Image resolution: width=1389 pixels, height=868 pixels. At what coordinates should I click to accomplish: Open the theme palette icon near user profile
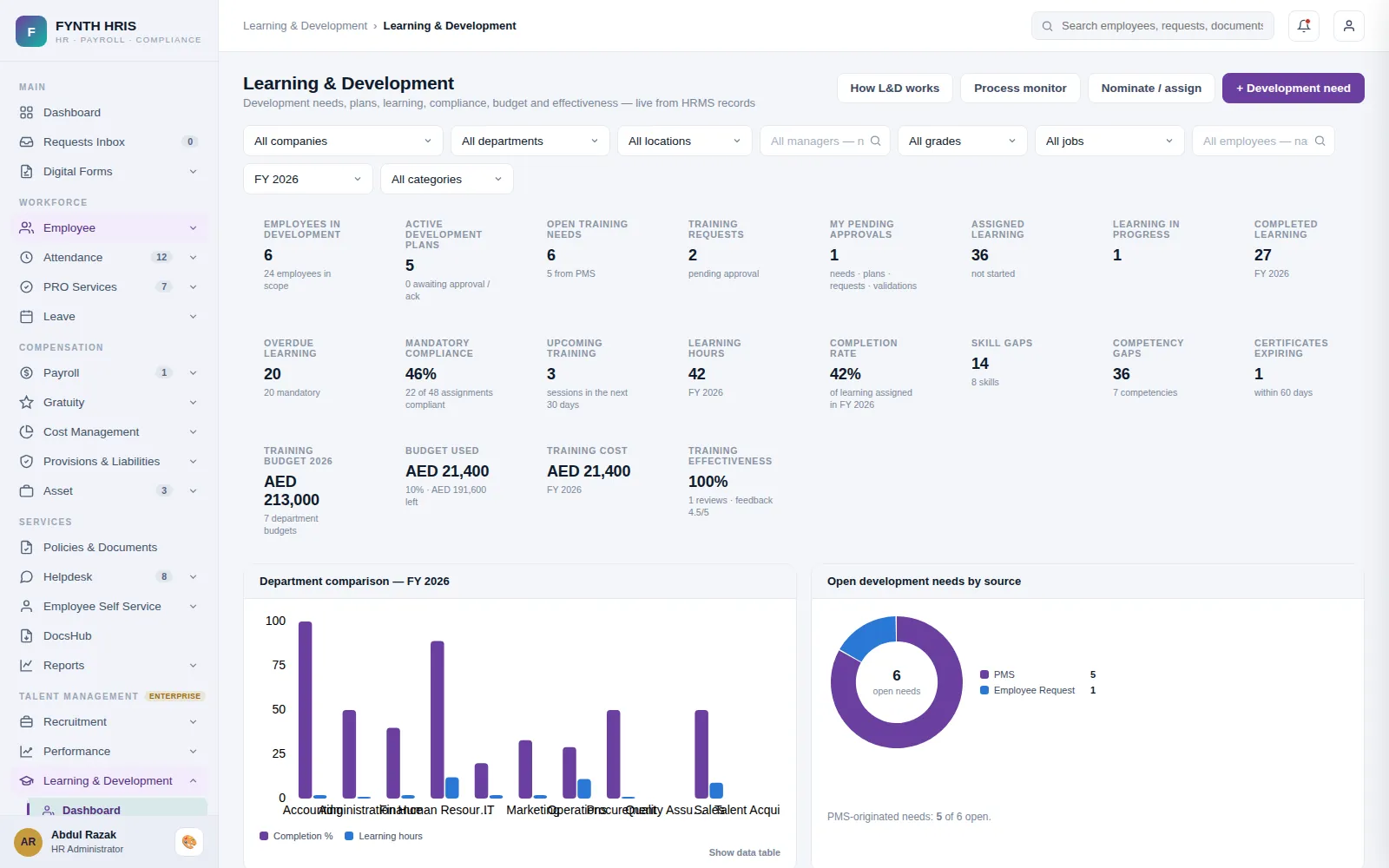(x=189, y=842)
